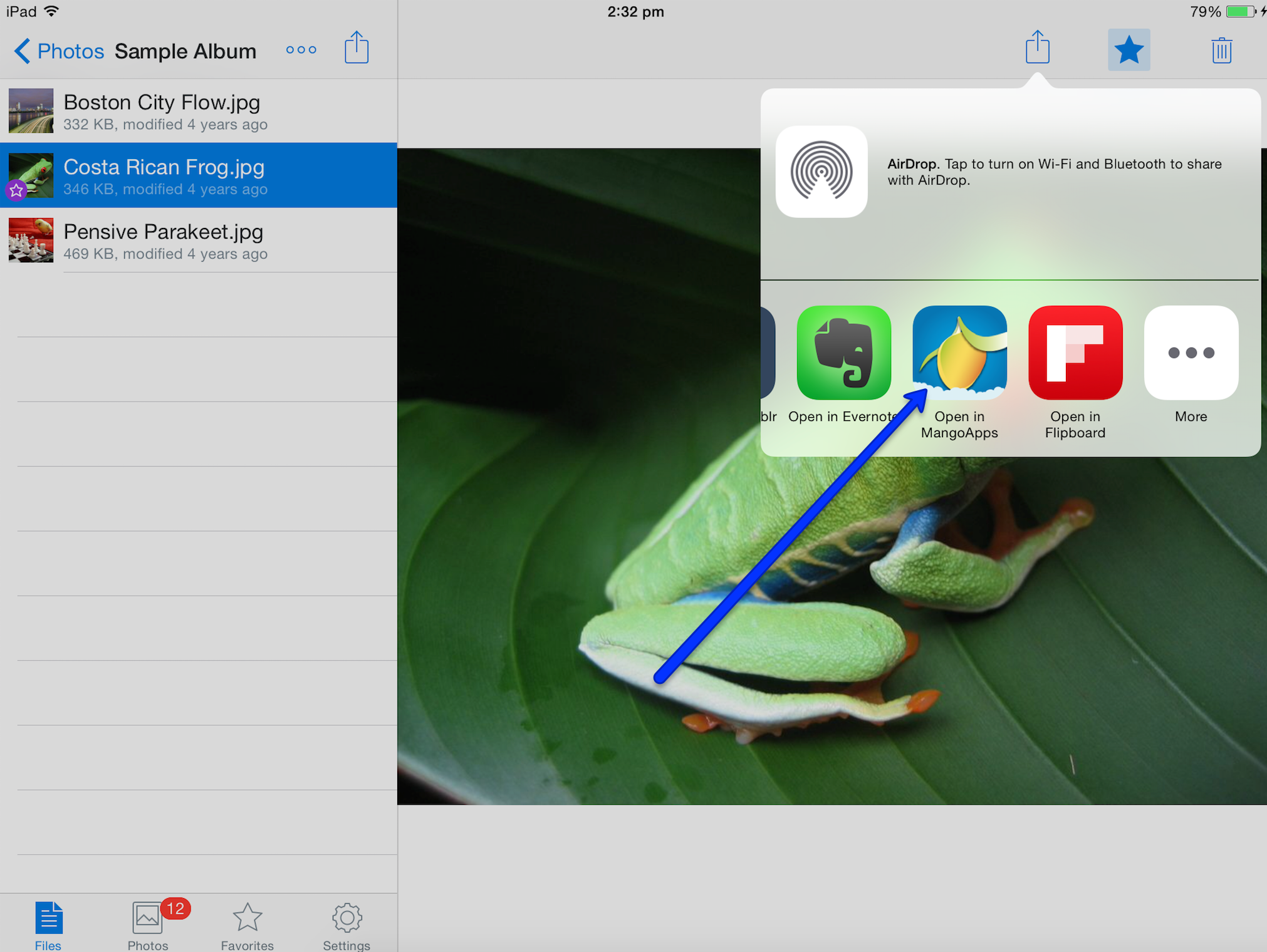Image resolution: width=1267 pixels, height=952 pixels.
Task: Toggle the favorite star button
Action: [x=1129, y=49]
